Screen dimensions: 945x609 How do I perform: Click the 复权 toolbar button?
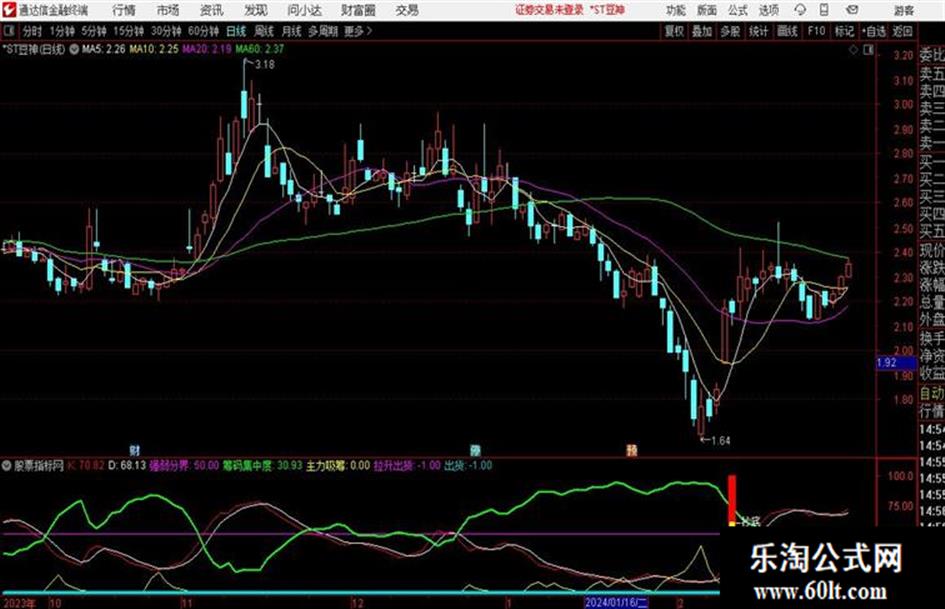tap(674, 31)
